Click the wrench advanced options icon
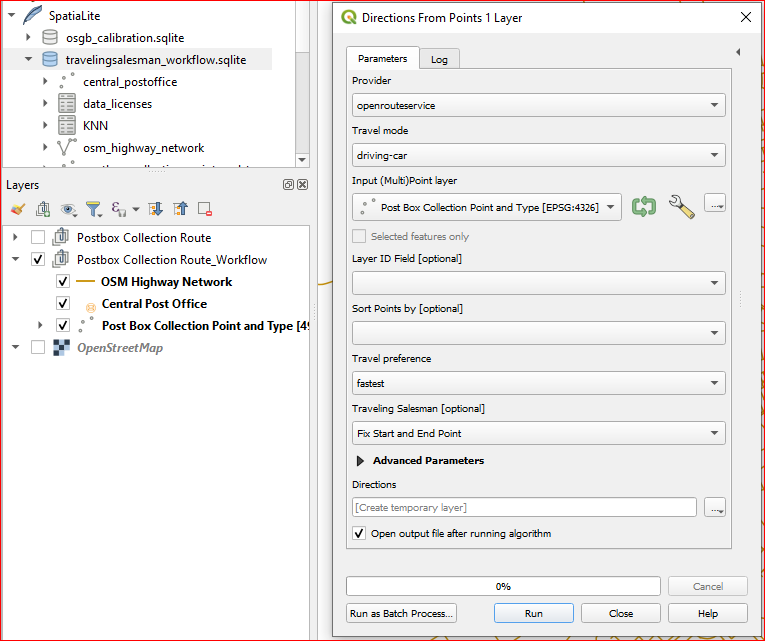The height and width of the screenshot is (641, 765). (682, 207)
